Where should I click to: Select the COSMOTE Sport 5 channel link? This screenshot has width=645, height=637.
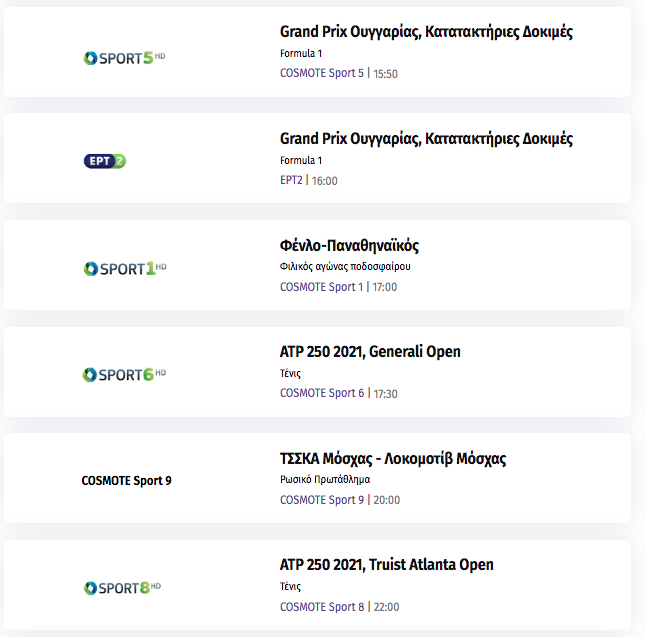point(322,73)
